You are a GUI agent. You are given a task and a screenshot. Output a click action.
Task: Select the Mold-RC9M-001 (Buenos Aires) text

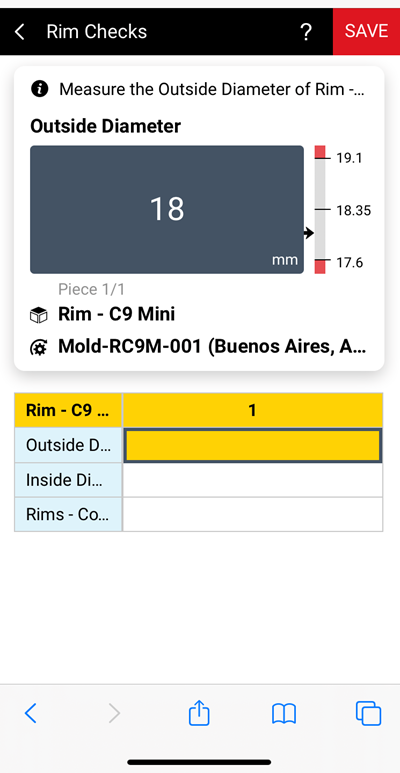(212, 347)
